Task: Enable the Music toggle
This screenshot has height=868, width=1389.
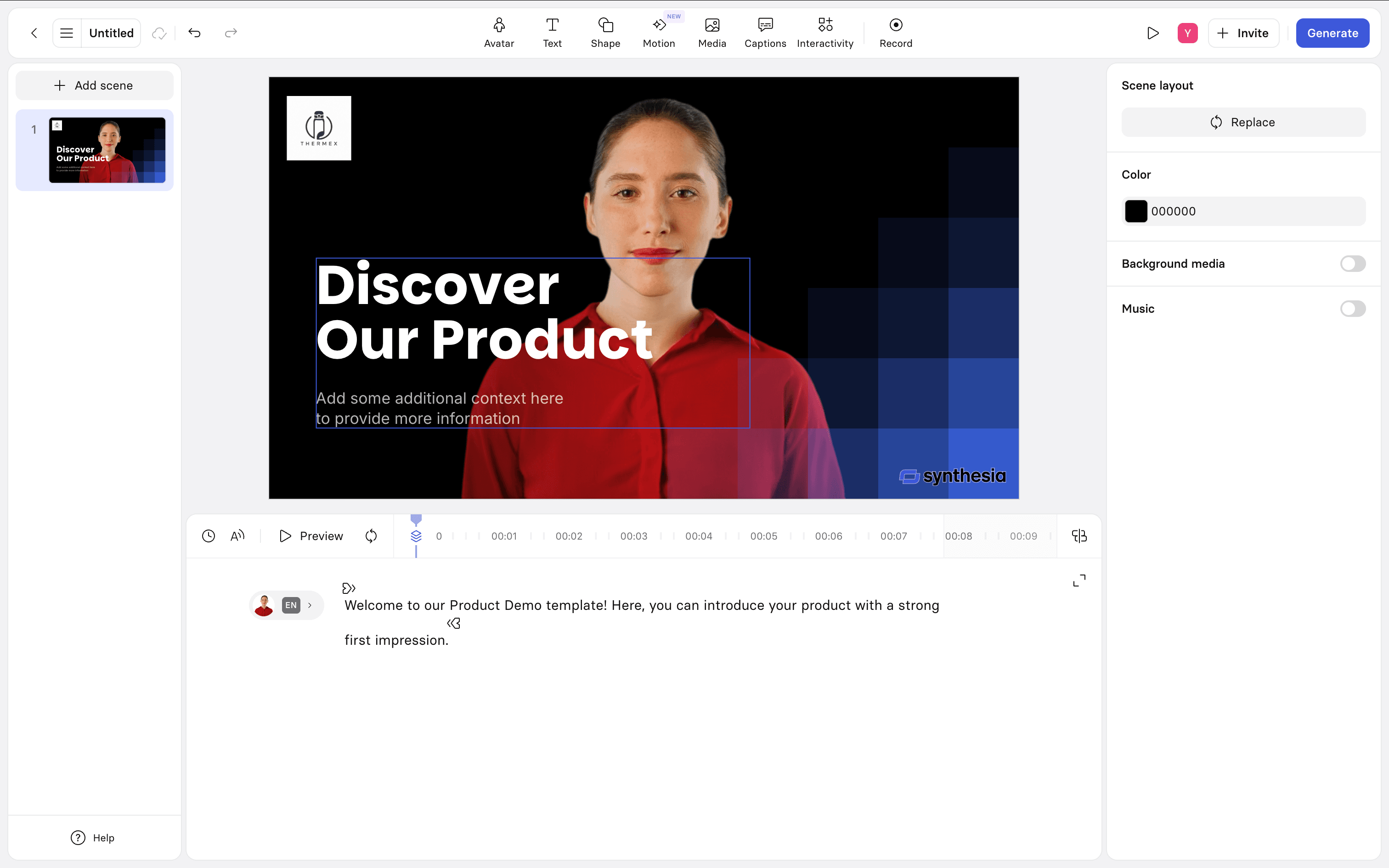Action: tap(1352, 309)
